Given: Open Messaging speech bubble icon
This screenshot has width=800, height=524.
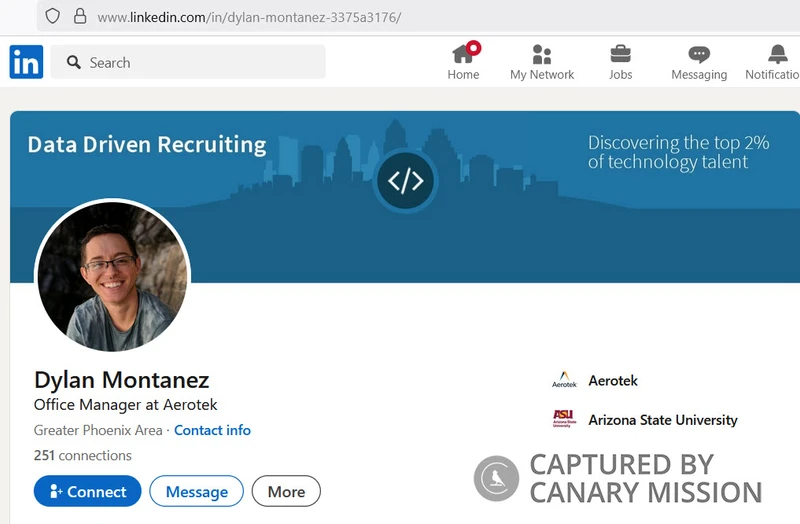Looking at the screenshot, I should pyautogui.click(x=699, y=55).
